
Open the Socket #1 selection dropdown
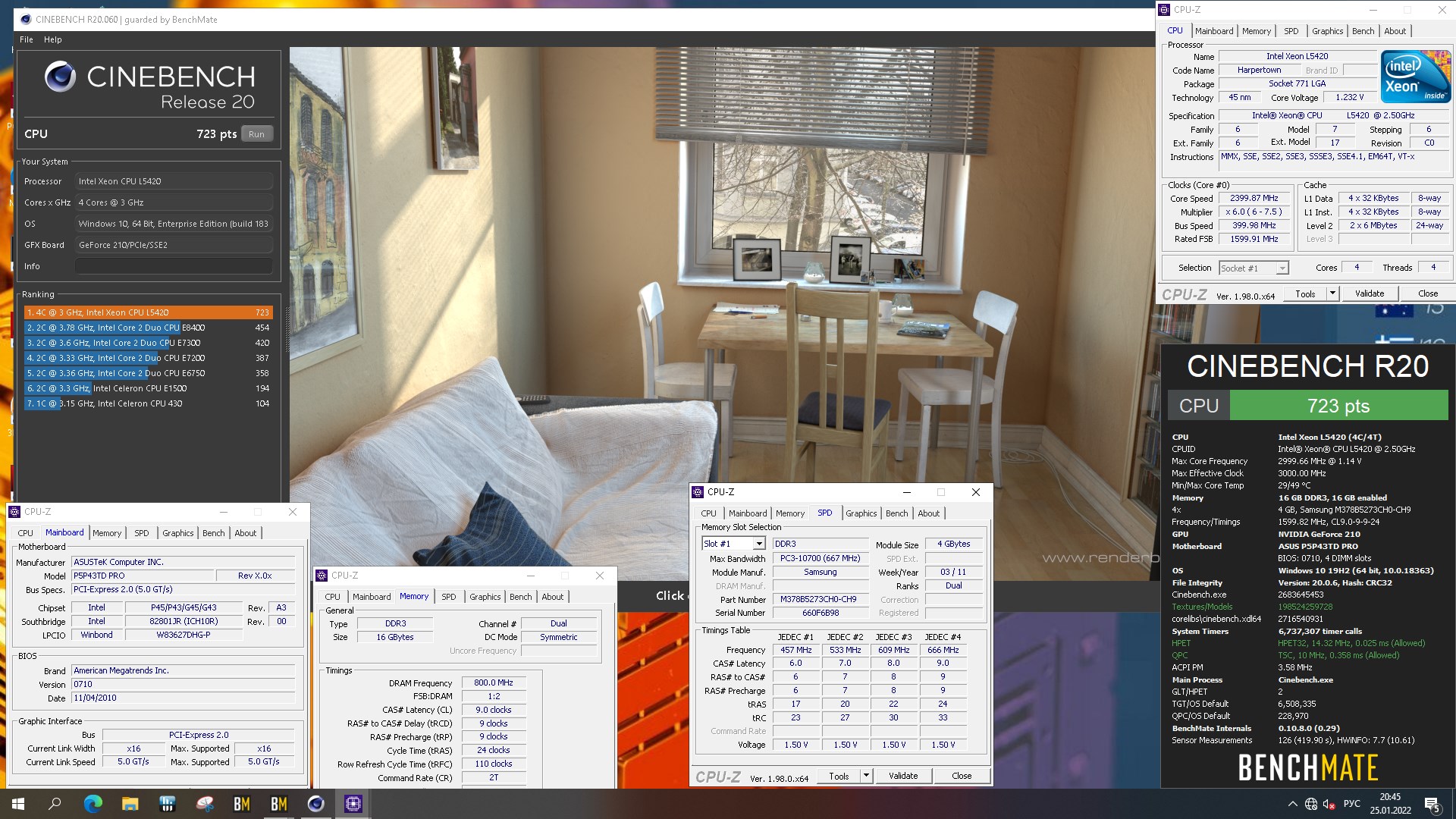[1254, 268]
